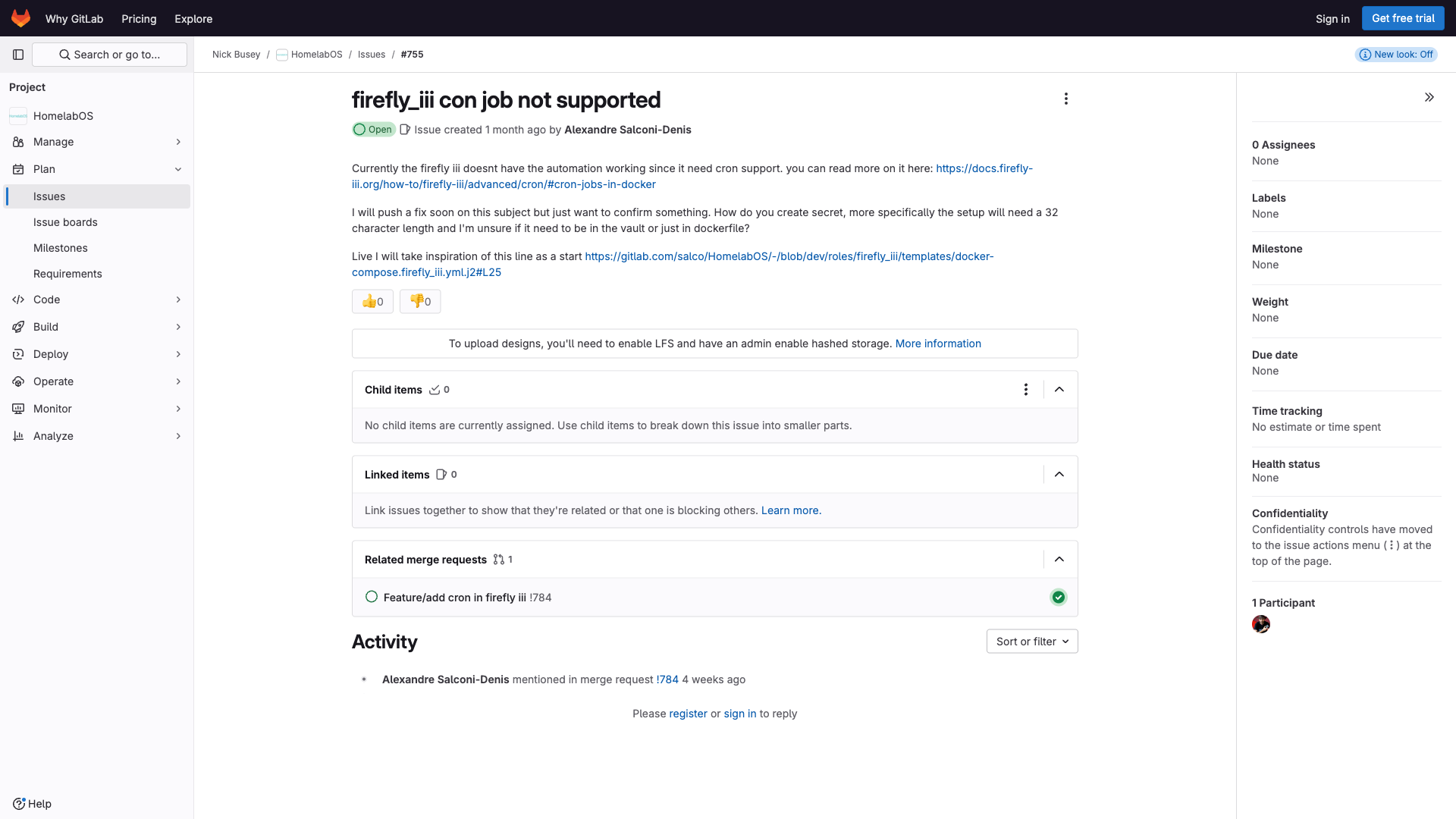Expand the Code sidebar menu
The image size is (1456, 819).
tap(97, 300)
